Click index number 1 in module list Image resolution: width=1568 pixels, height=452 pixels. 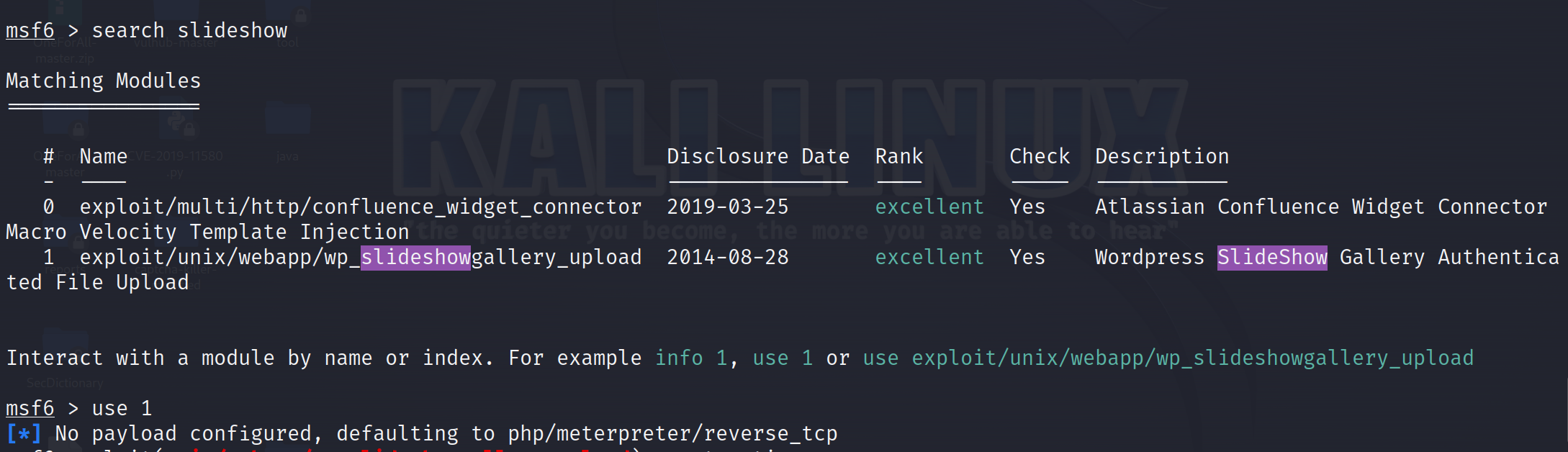point(48,257)
